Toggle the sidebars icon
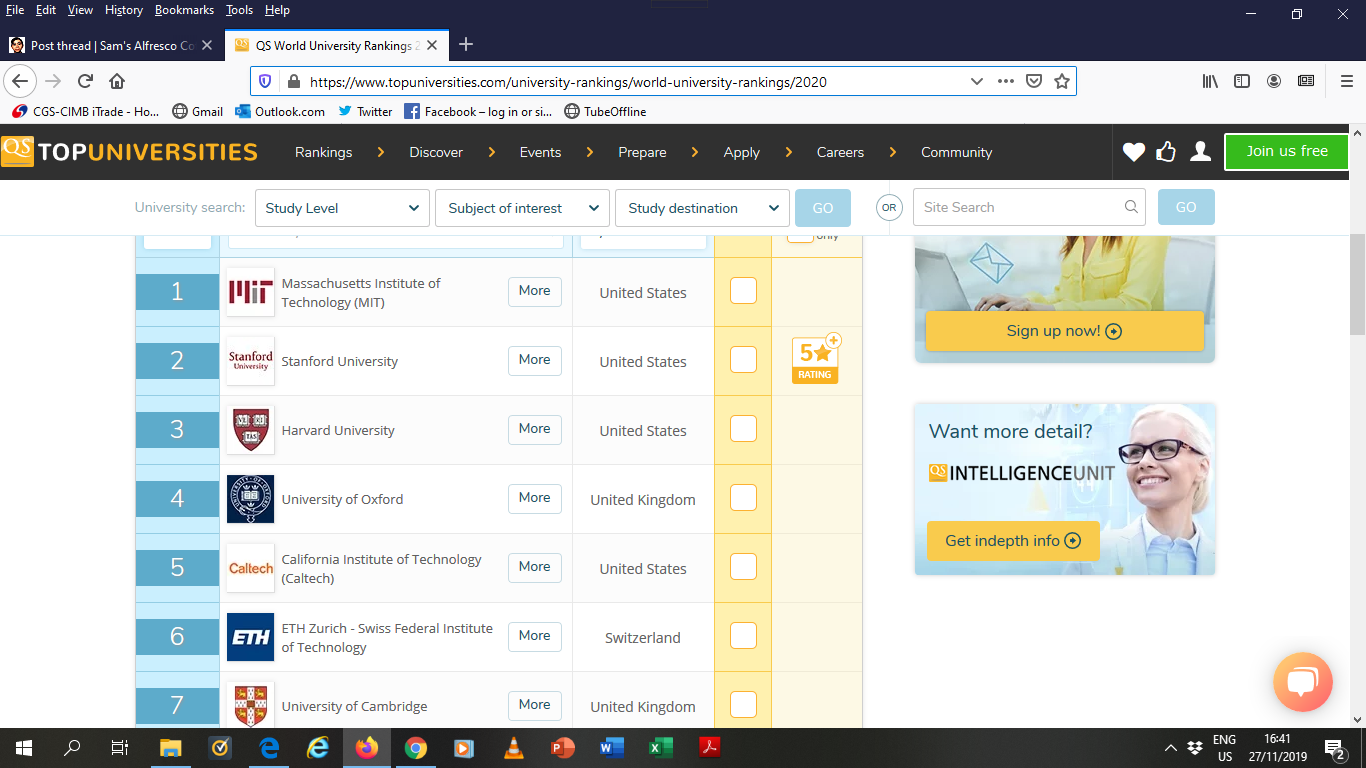The height and width of the screenshot is (768, 1366). (1242, 81)
